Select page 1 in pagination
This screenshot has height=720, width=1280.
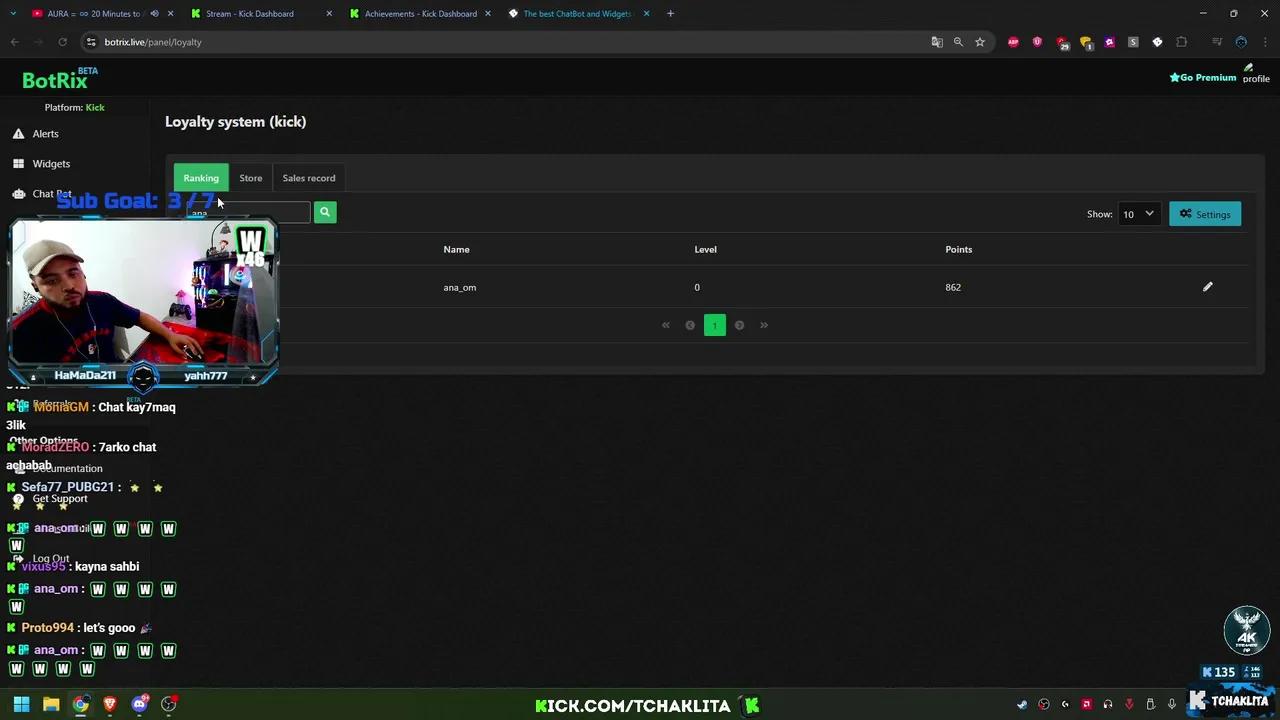point(714,325)
